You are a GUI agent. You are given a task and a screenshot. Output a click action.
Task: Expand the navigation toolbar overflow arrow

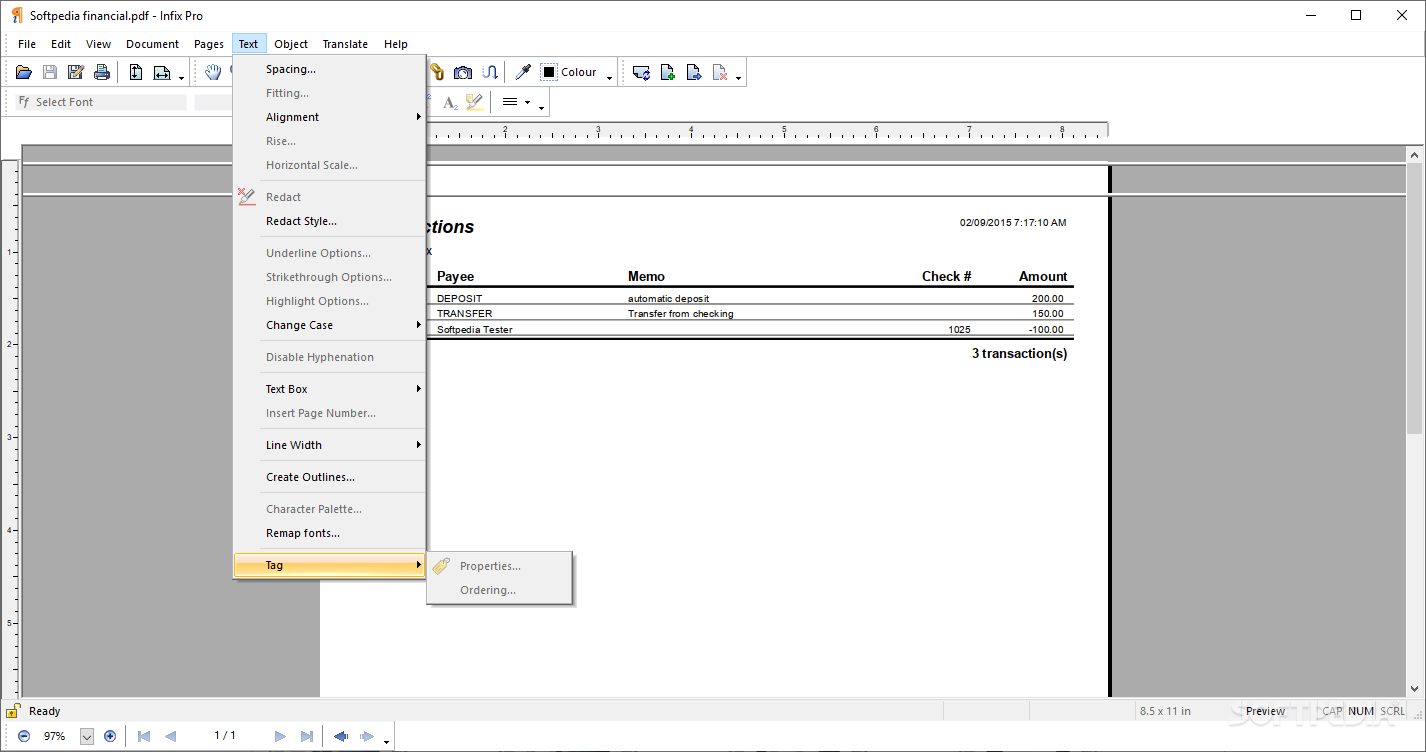(386, 740)
